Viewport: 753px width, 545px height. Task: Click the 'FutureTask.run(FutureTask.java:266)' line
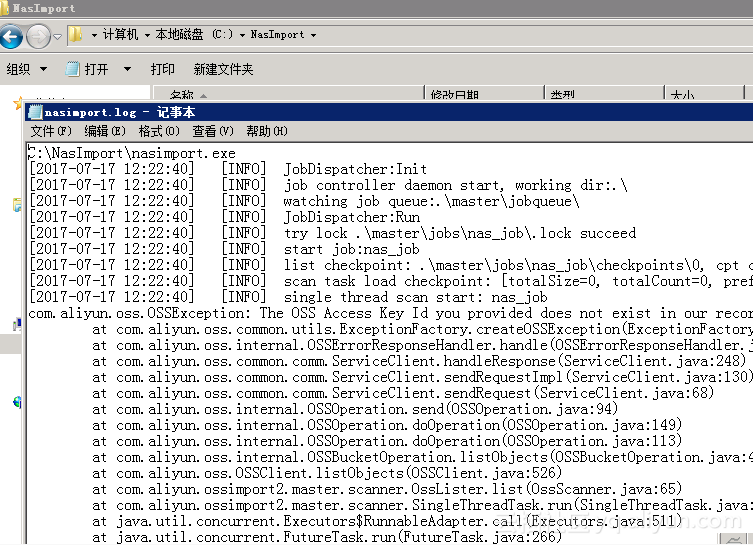tap(327, 537)
